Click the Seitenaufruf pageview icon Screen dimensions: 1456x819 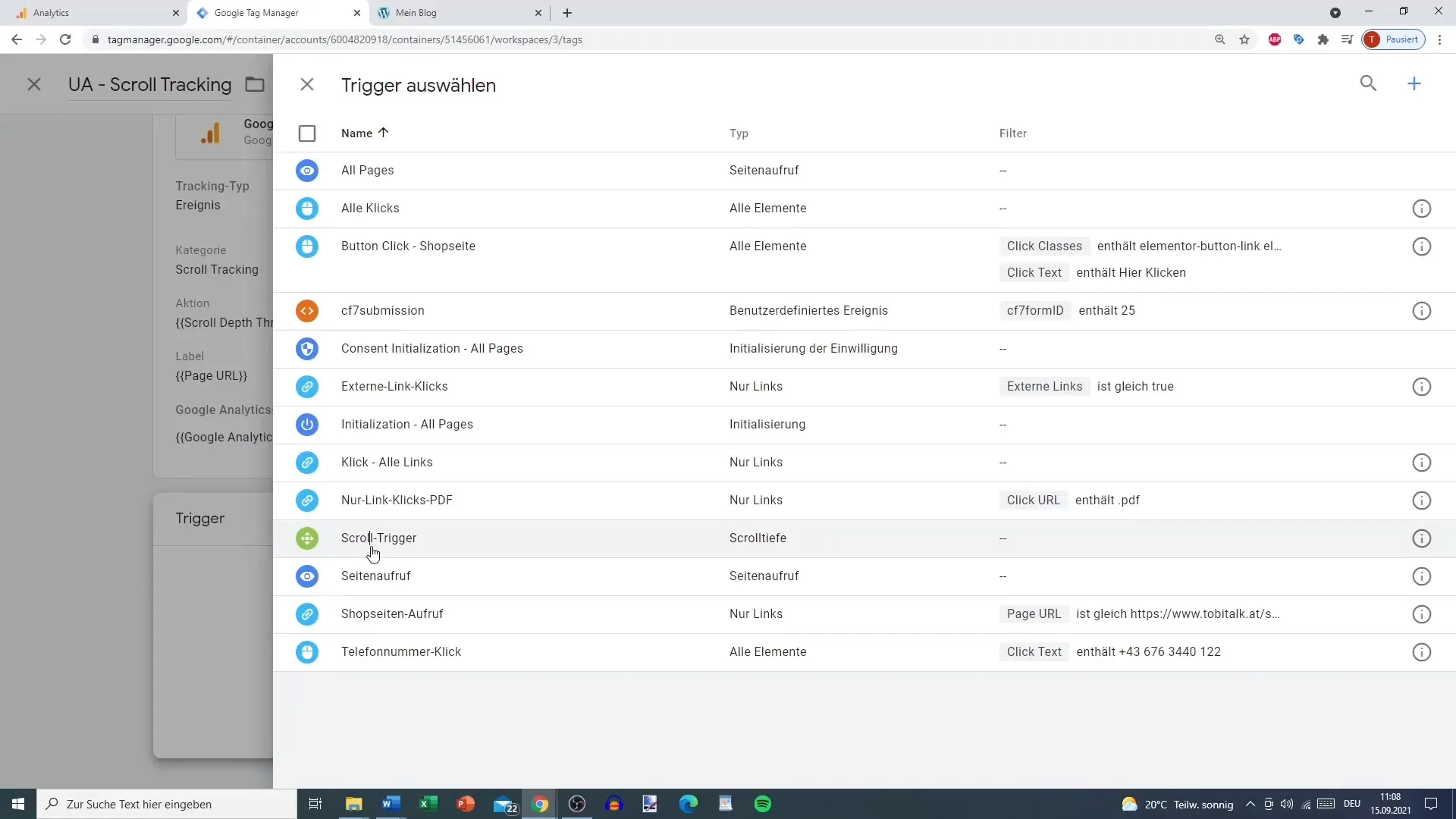pyautogui.click(x=307, y=576)
